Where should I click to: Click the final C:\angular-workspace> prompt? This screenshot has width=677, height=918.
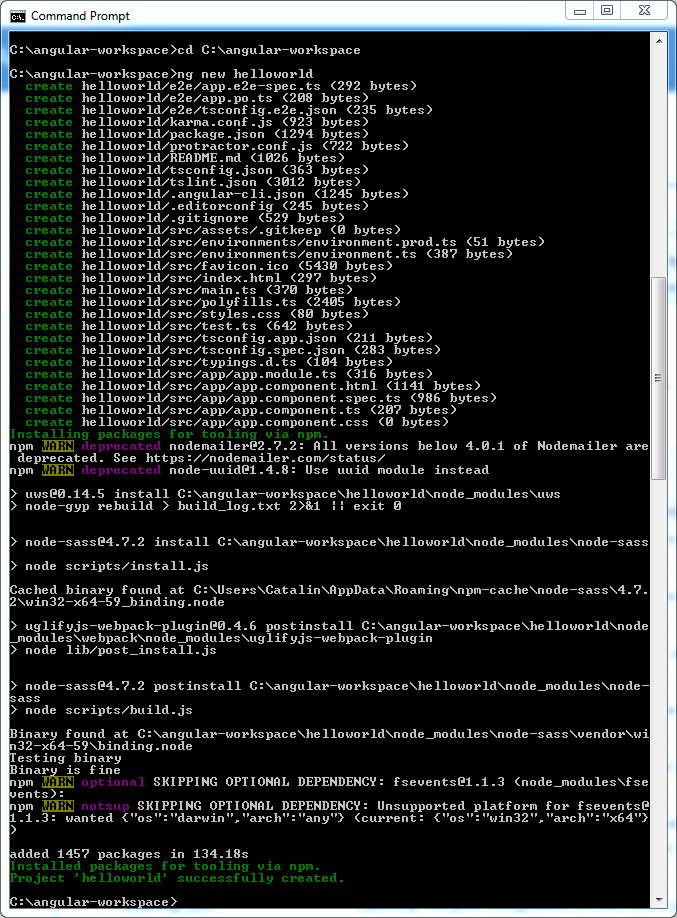click(x=93, y=902)
